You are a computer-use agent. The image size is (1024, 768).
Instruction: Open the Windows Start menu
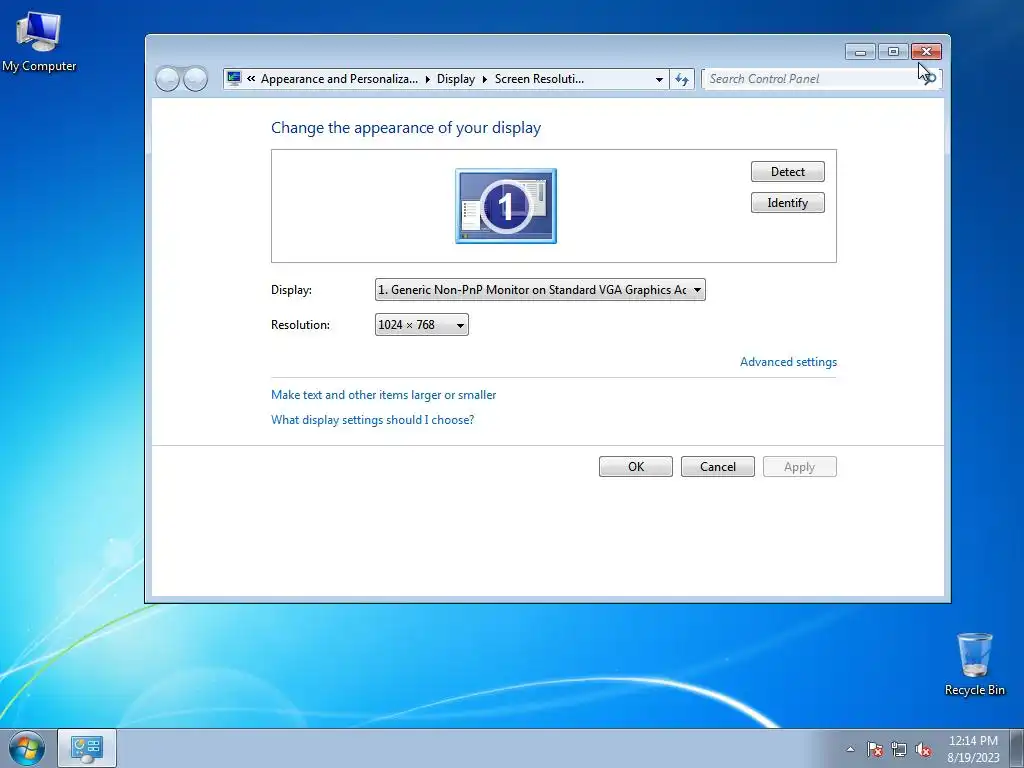tap(27, 748)
